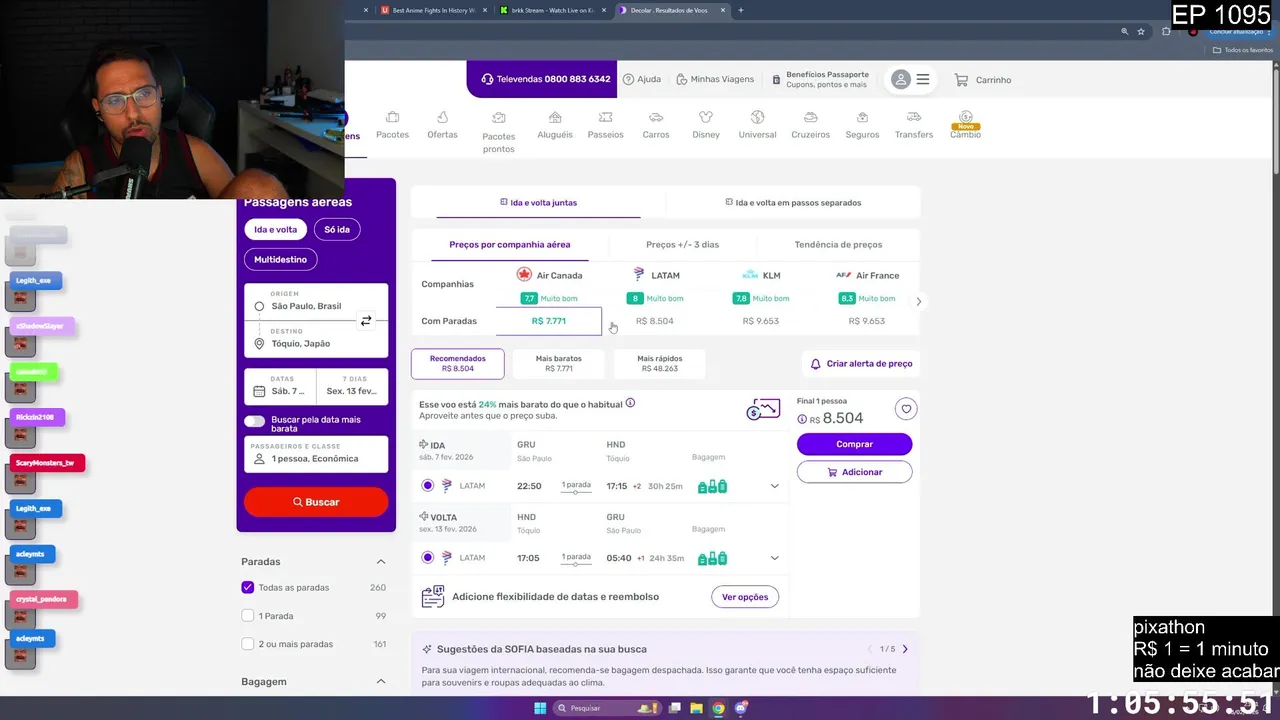The height and width of the screenshot is (720, 1280).
Task: Select Preços +/- 3 dias tab
Action: point(682,245)
